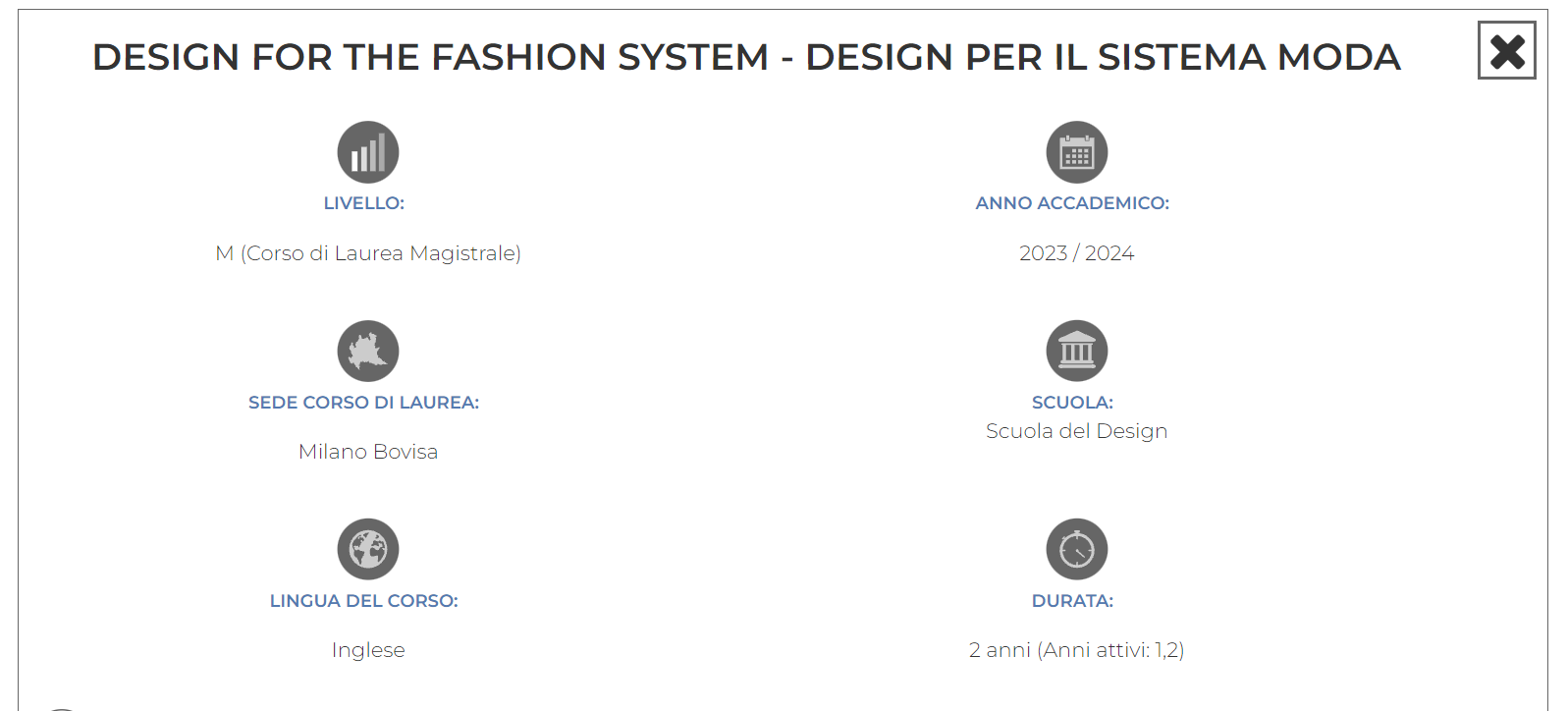Click the calendar Anno Accademico icon
This screenshot has height=711, width=1568.
[1076, 152]
